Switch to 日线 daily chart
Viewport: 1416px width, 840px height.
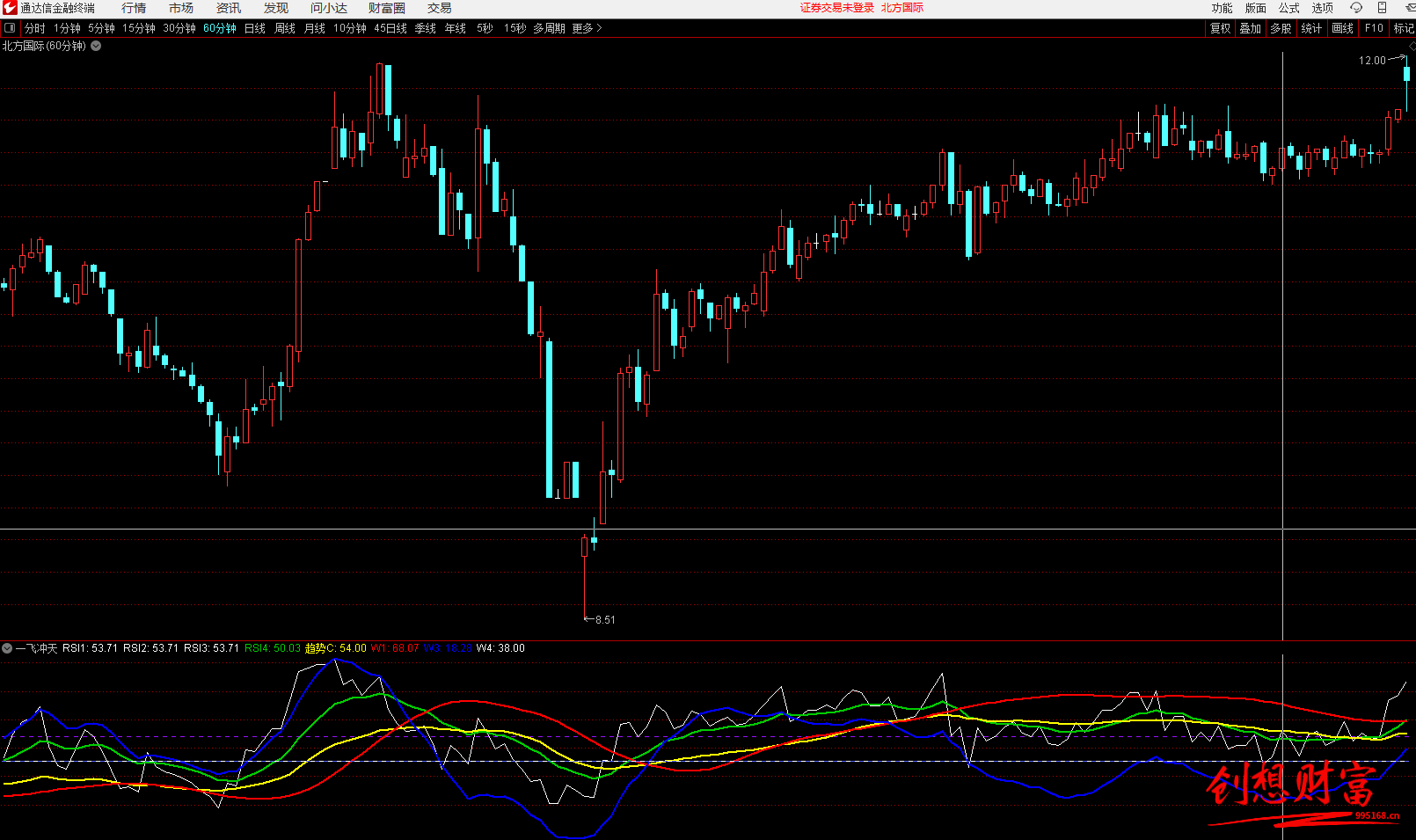pyautogui.click(x=255, y=28)
